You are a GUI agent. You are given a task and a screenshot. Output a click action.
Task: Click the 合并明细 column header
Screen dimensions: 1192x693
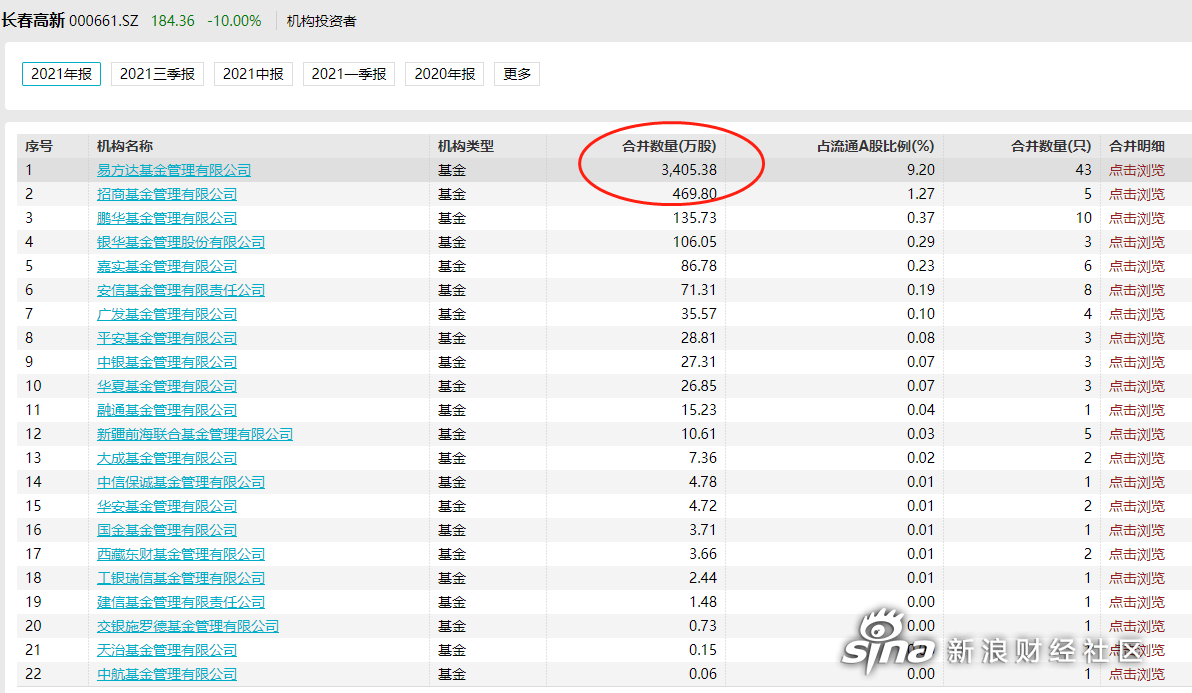[x=1137, y=146]
